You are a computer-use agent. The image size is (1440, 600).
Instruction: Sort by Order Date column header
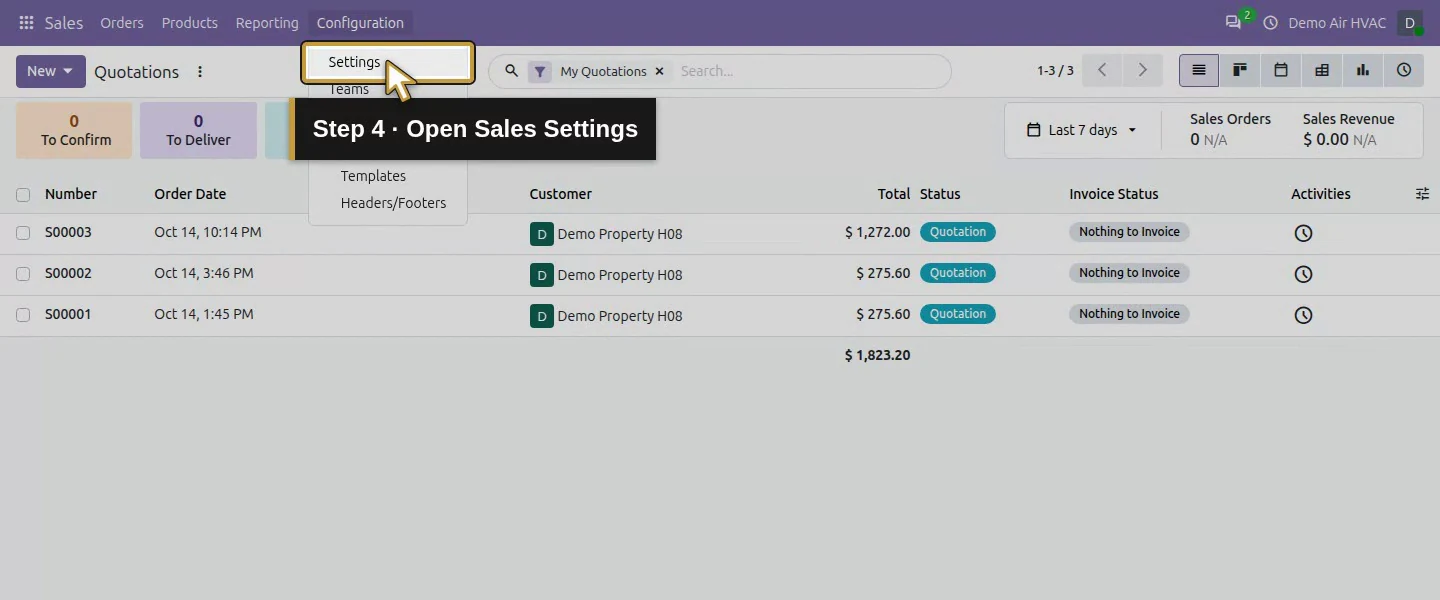pos(190,194)
